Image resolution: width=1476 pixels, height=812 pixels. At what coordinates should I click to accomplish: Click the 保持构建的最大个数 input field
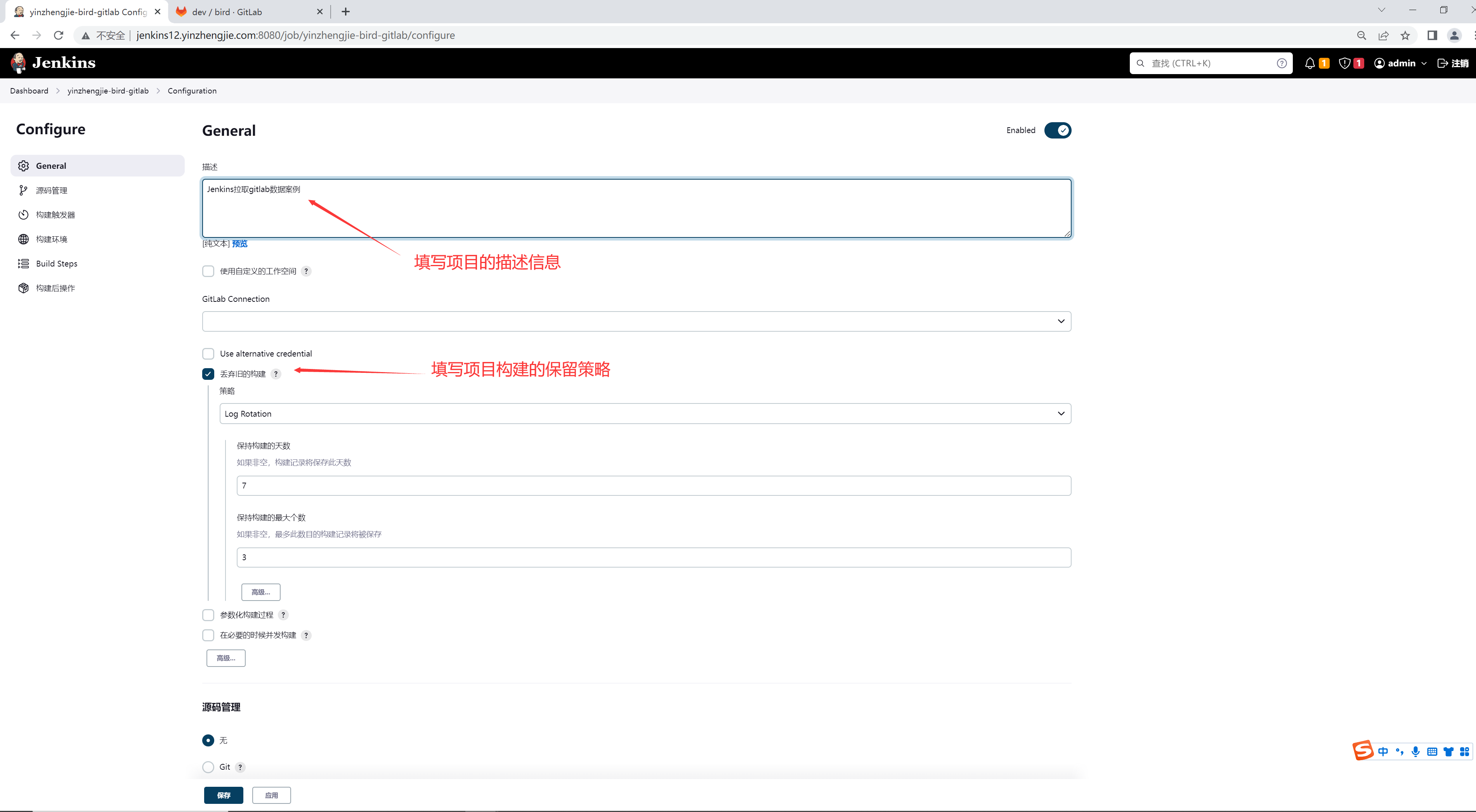coord(653,558)
